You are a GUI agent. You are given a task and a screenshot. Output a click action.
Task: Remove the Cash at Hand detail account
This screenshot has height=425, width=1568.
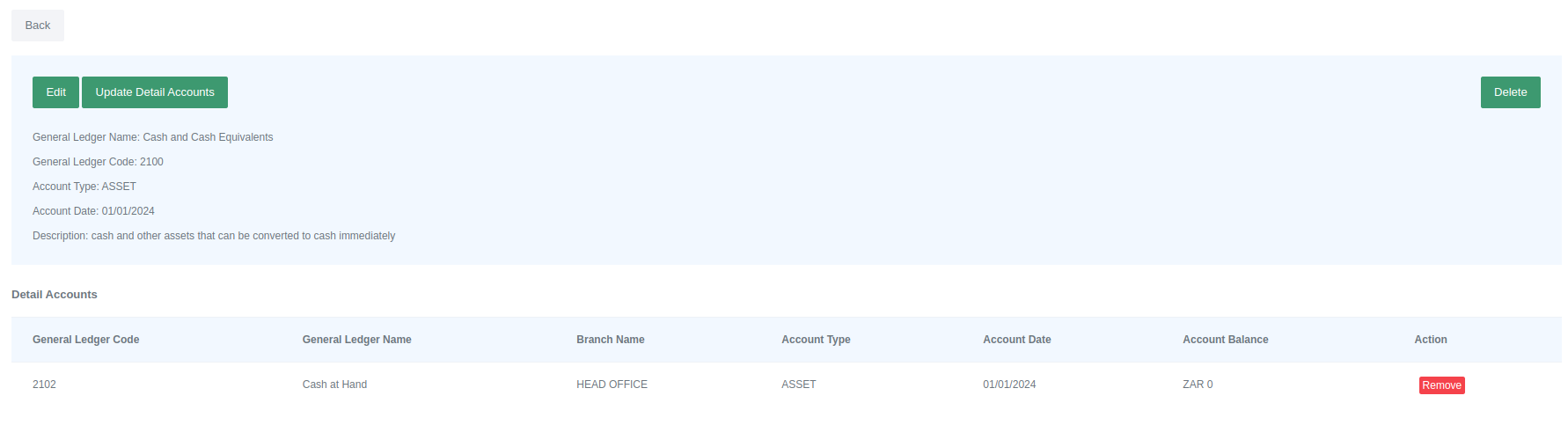pyautogui.click(x=1441, y=385)
